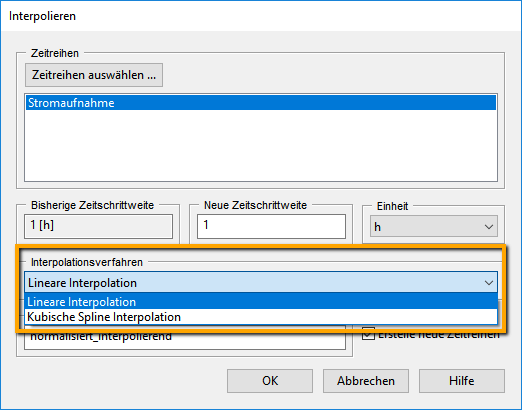Click the h value in Einheit box
This screenshot has width=522, height=410.
coord(377,227)
